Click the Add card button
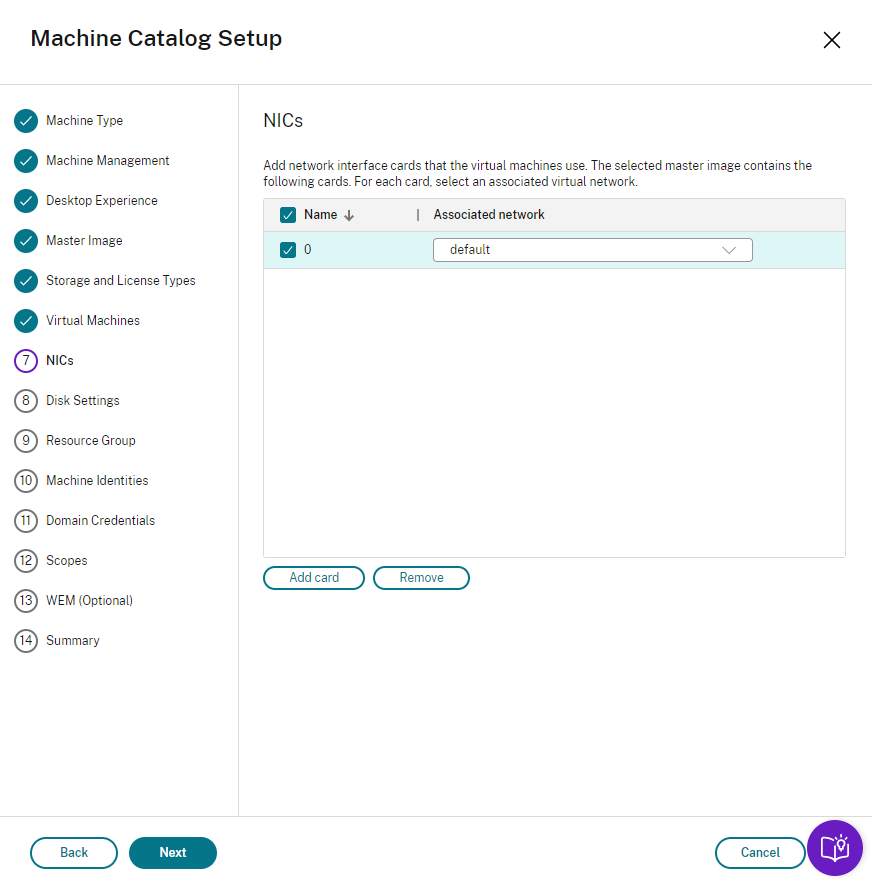Screen dimensions: 872x888 click(314, 578)
